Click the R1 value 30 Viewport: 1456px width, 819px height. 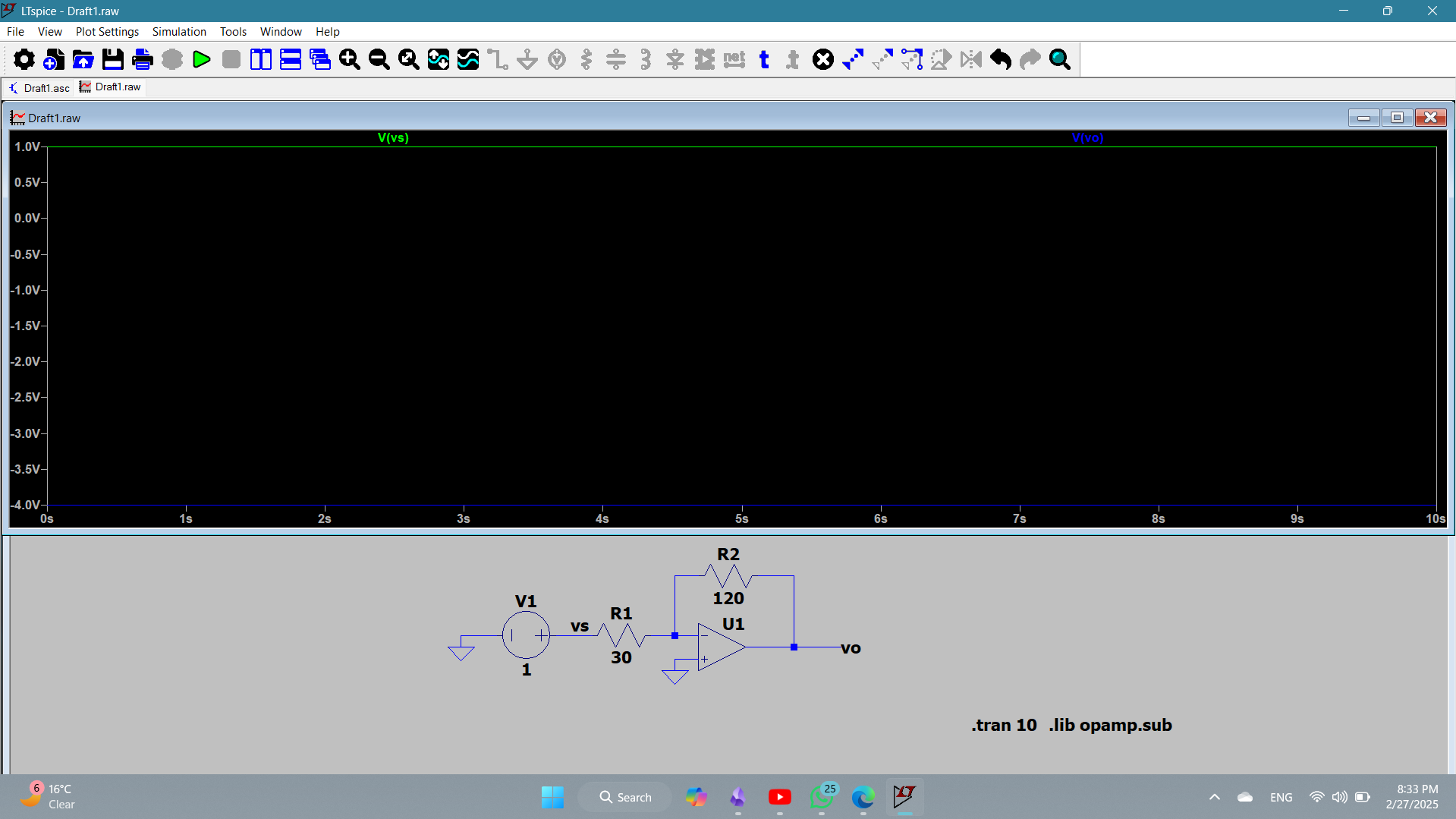pos(621,657)
